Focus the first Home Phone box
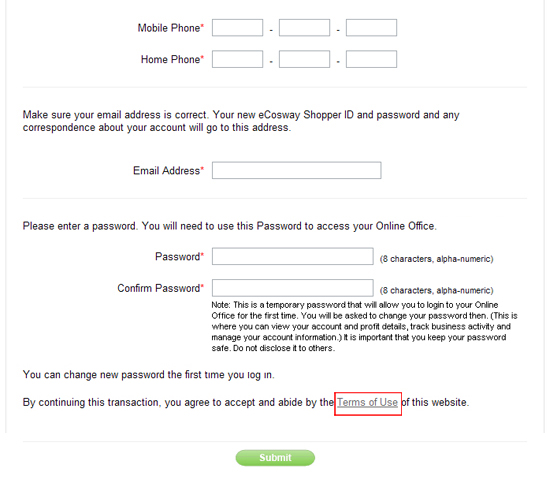This screenshot has width=550, height=489. 237,59
